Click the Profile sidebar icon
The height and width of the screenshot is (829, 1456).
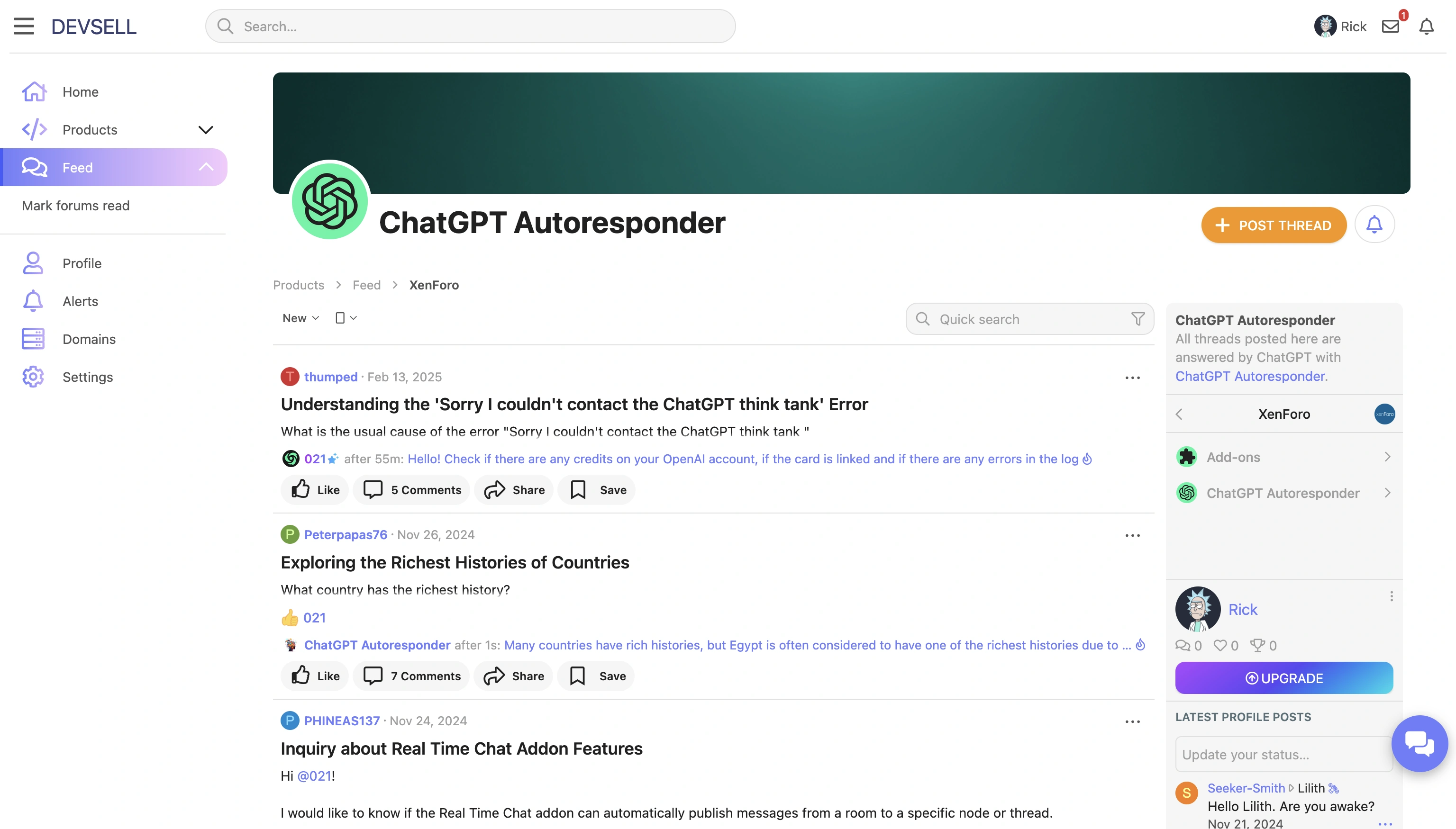coord(33,263)
